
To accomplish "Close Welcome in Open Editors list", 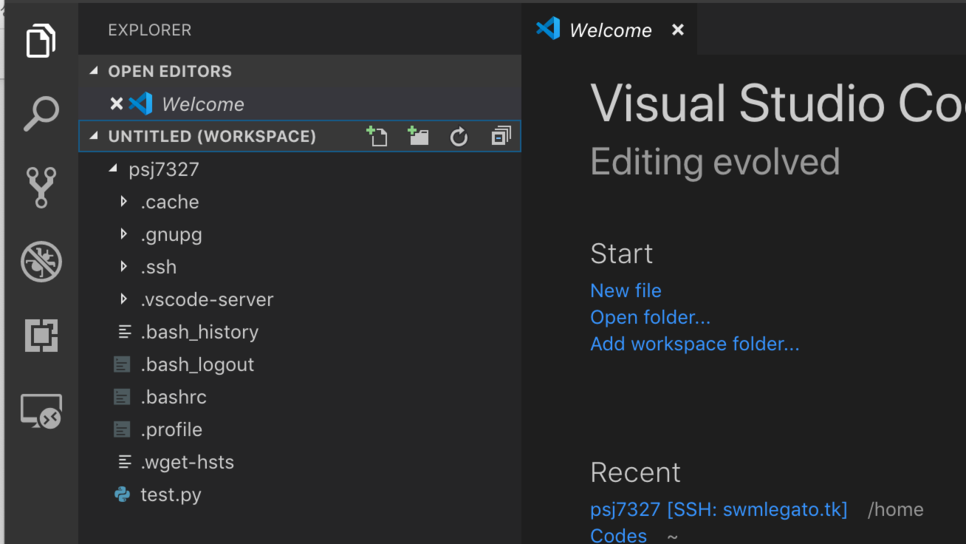I will (116, 104).
